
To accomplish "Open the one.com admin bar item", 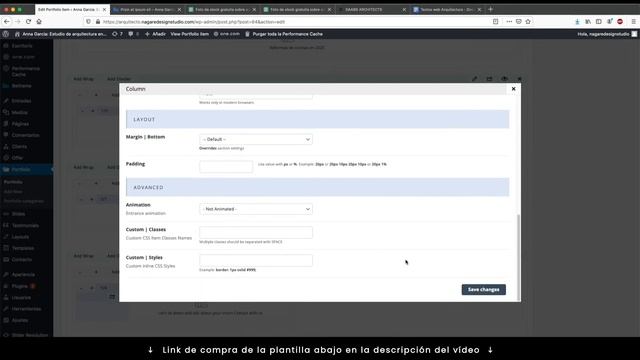I will click(x=227, y=34).
